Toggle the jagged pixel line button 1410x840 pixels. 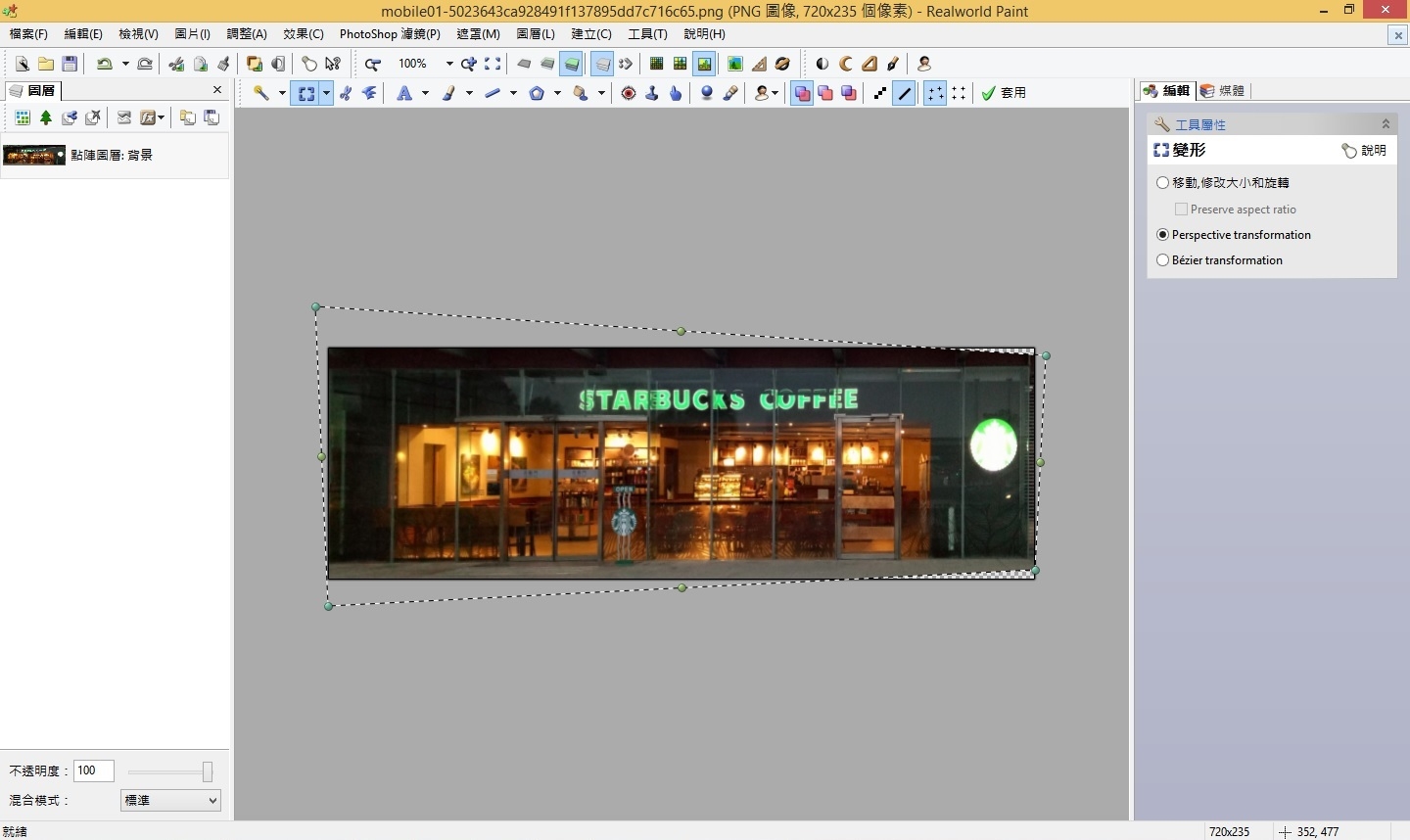click(x=880, y=93)
